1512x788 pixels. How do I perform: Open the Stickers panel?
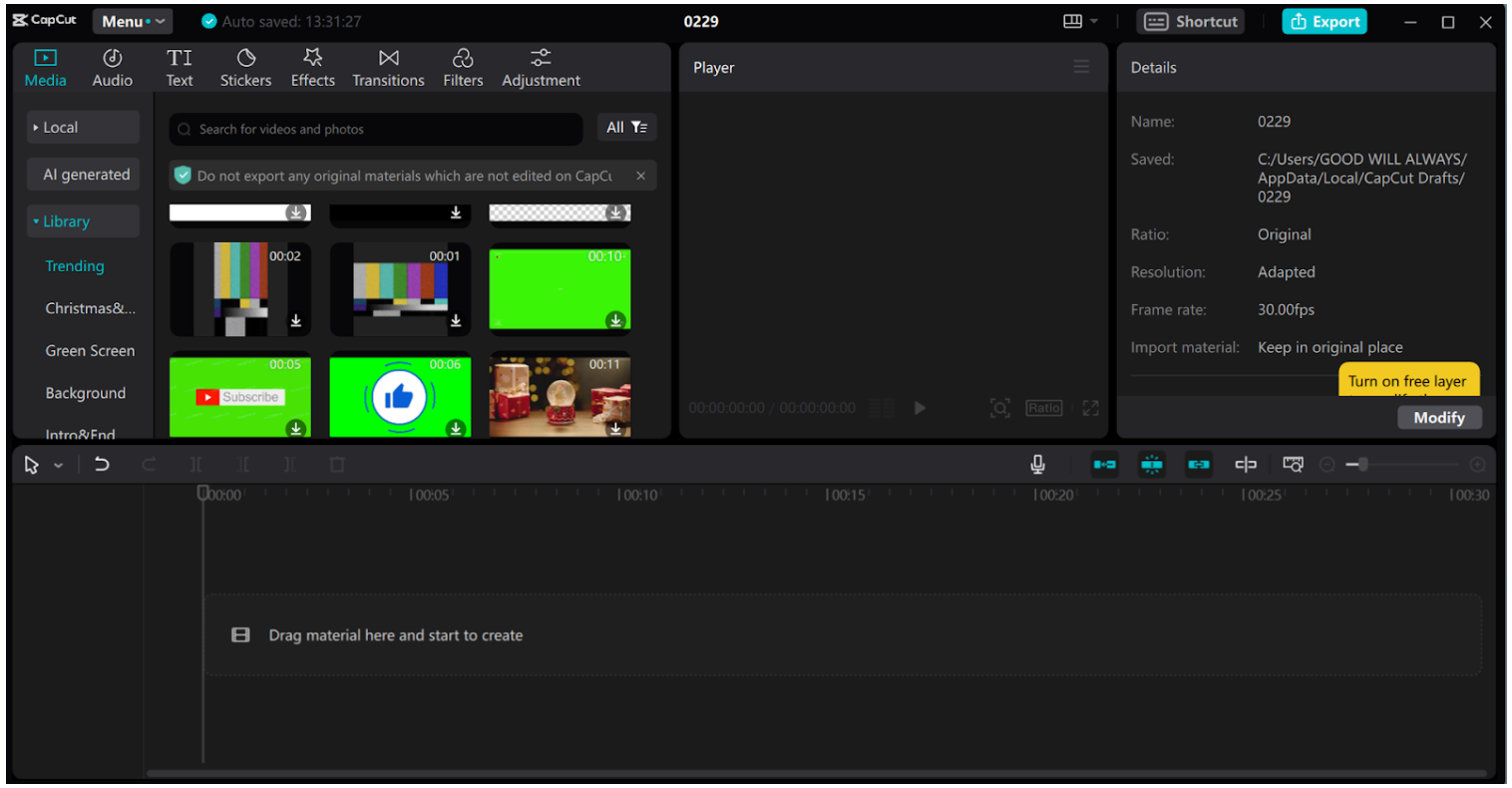(245, 67)
